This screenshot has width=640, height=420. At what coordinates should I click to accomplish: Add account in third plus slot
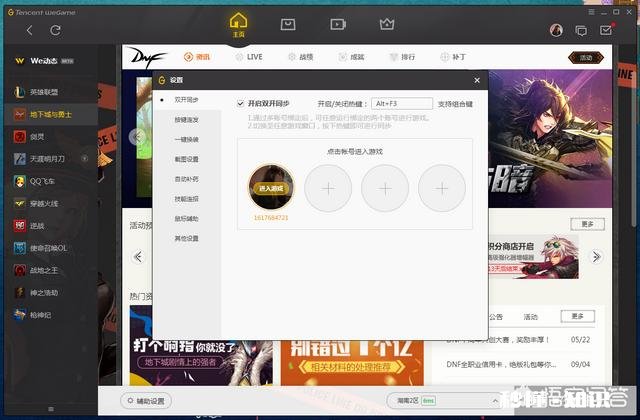coord(385,188)
